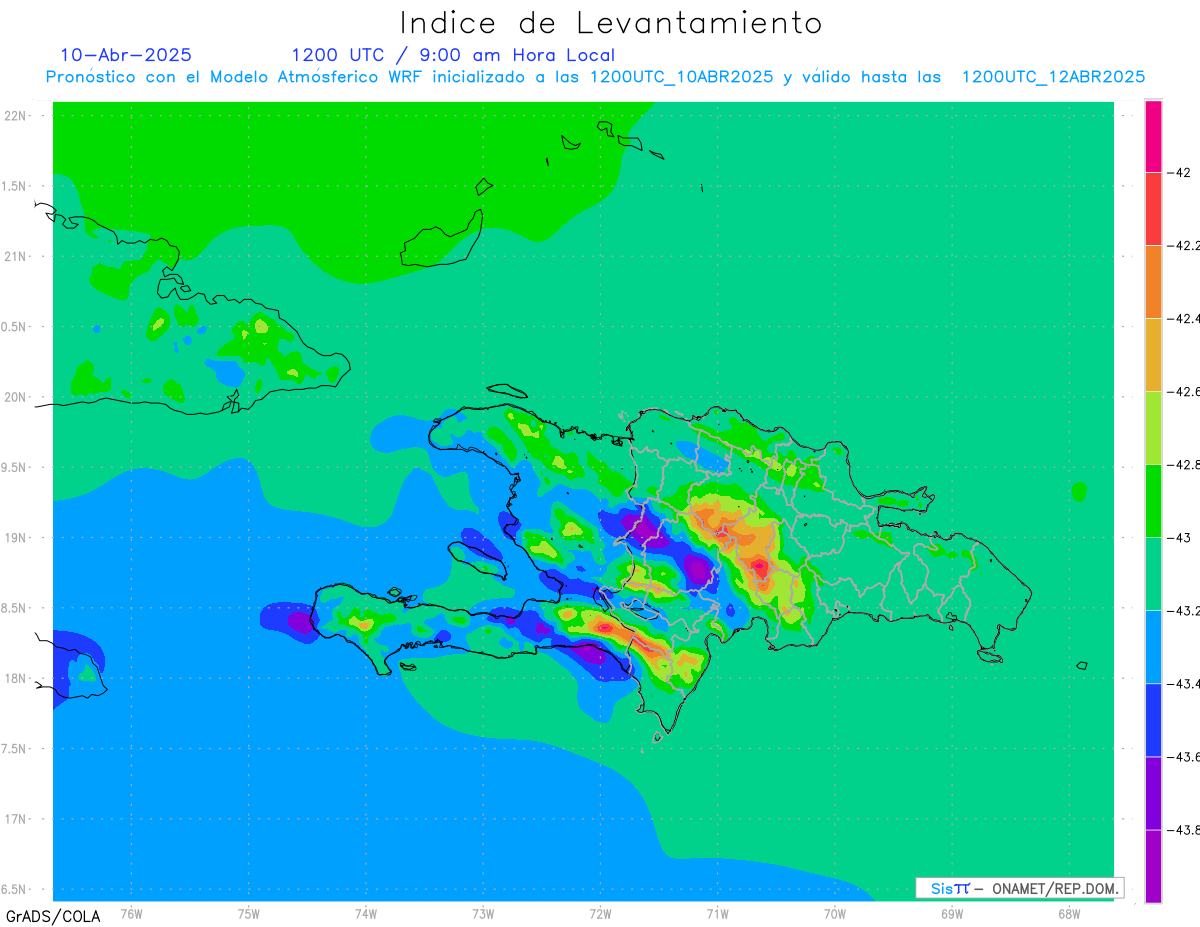1200x927 pixels.
Task: Click the '72W' longitude label
Action: [x=601, y=913]
